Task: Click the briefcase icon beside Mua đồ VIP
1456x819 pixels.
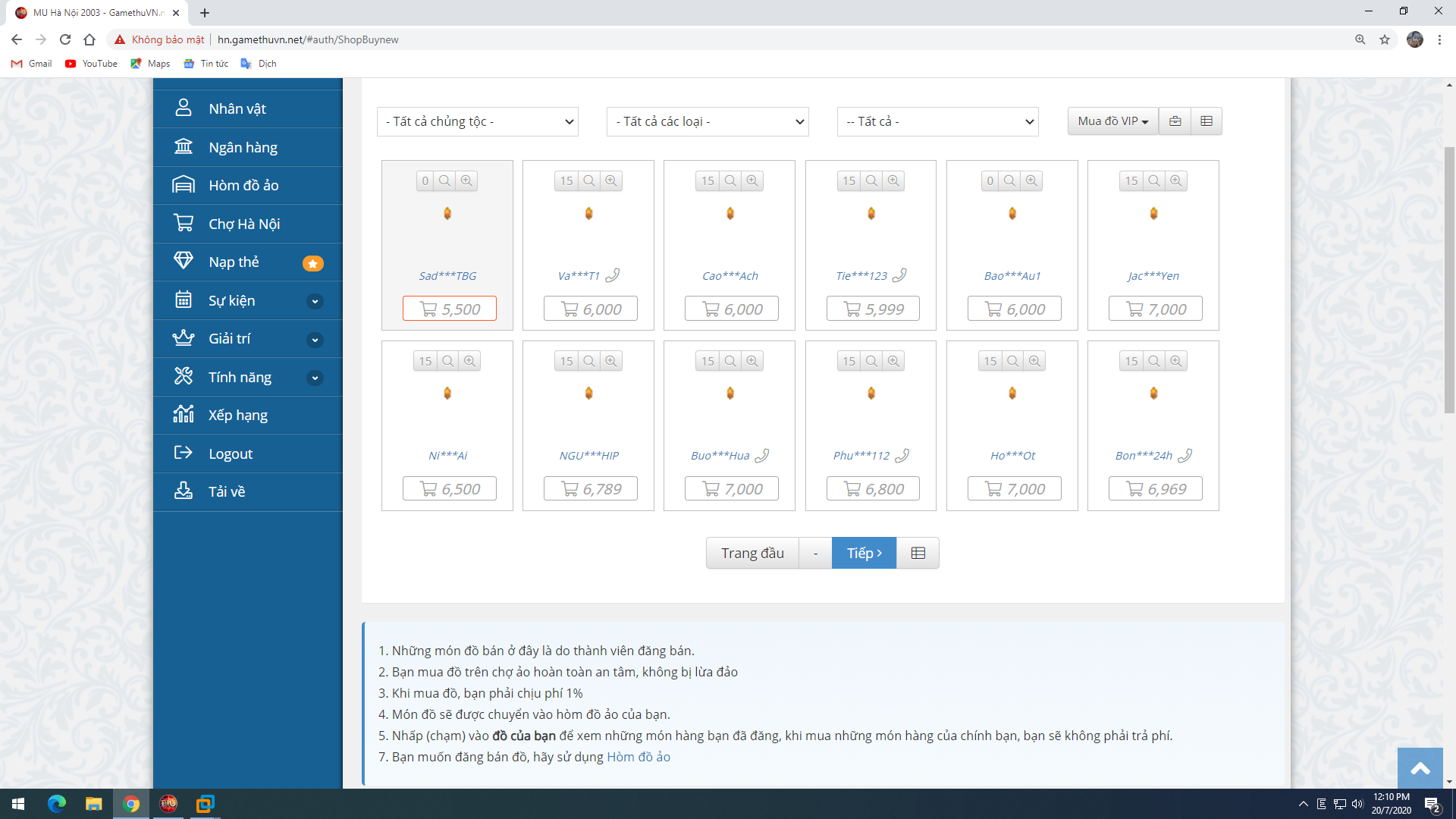Action: coord(1175,121)
